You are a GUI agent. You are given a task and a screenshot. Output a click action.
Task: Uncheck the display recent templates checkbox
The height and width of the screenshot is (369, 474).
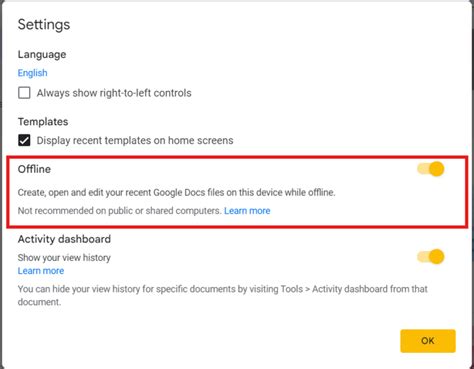click(24, 140)
